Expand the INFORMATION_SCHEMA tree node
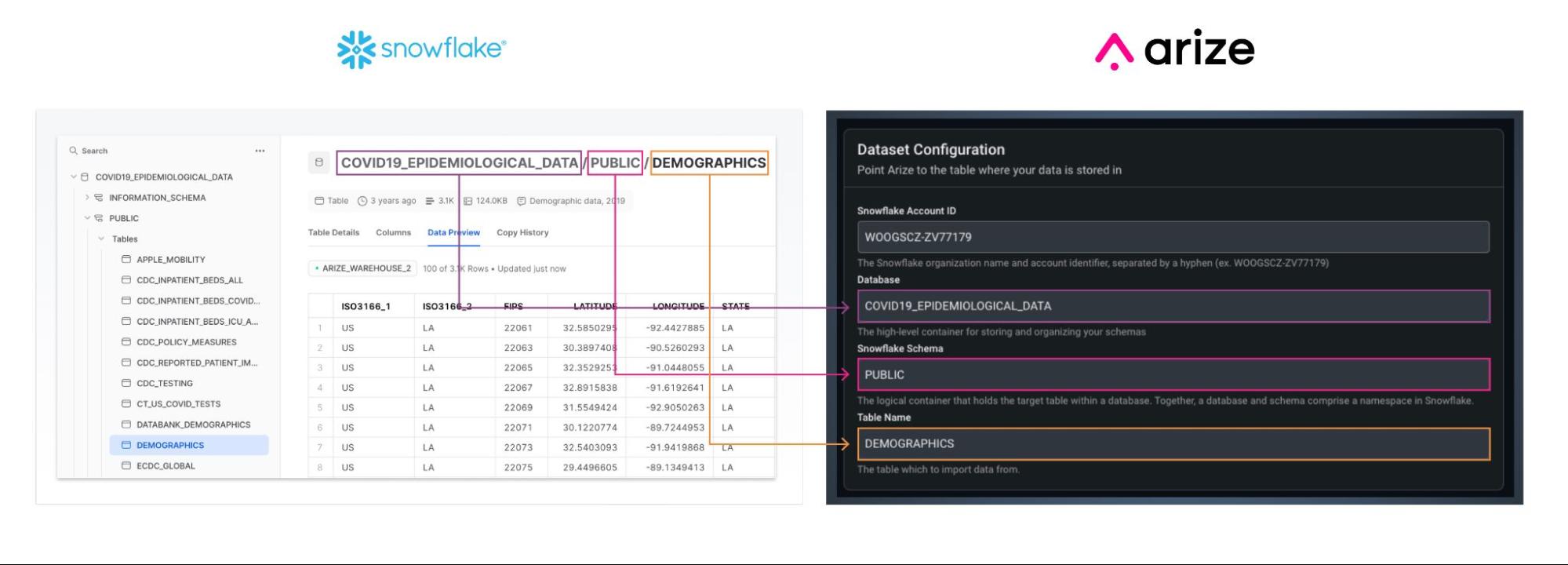Screen dimensions: 1568x565 [x=87, y=198]
